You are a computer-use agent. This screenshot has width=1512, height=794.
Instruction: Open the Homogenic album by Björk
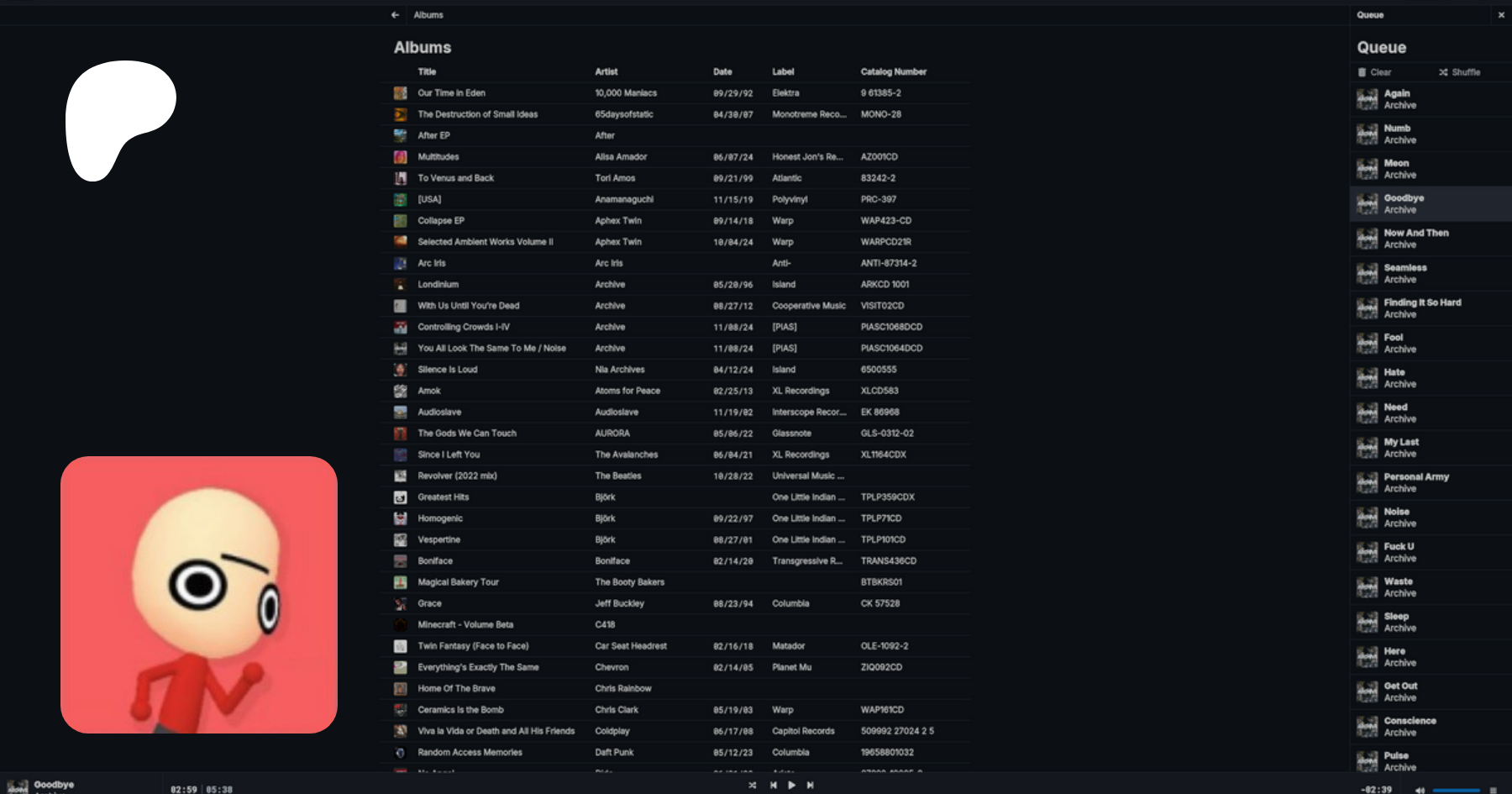click(440, 518)
